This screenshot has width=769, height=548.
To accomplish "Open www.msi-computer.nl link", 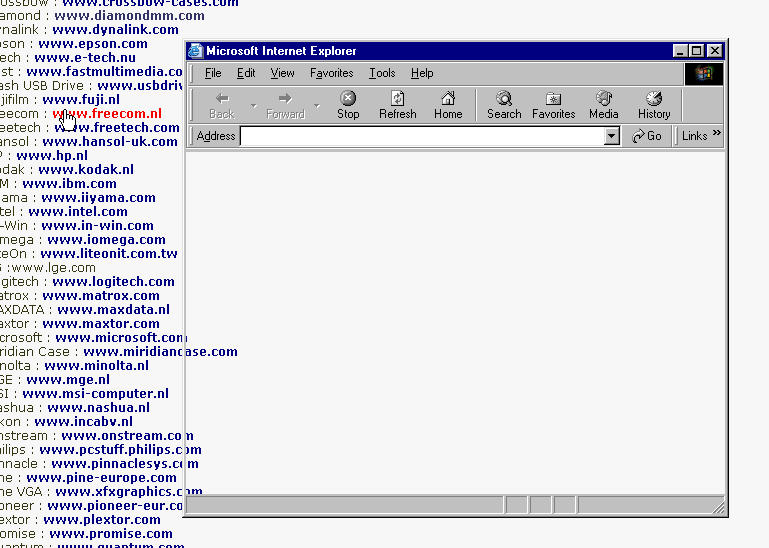I will tap(96, 393).
